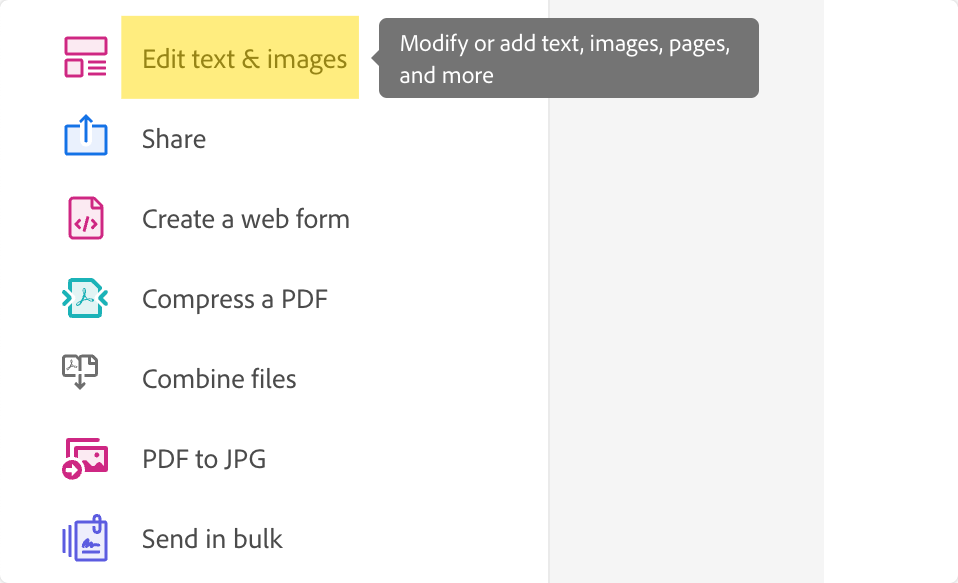Click the teal Compress a PDF icon

click(85, 298)
